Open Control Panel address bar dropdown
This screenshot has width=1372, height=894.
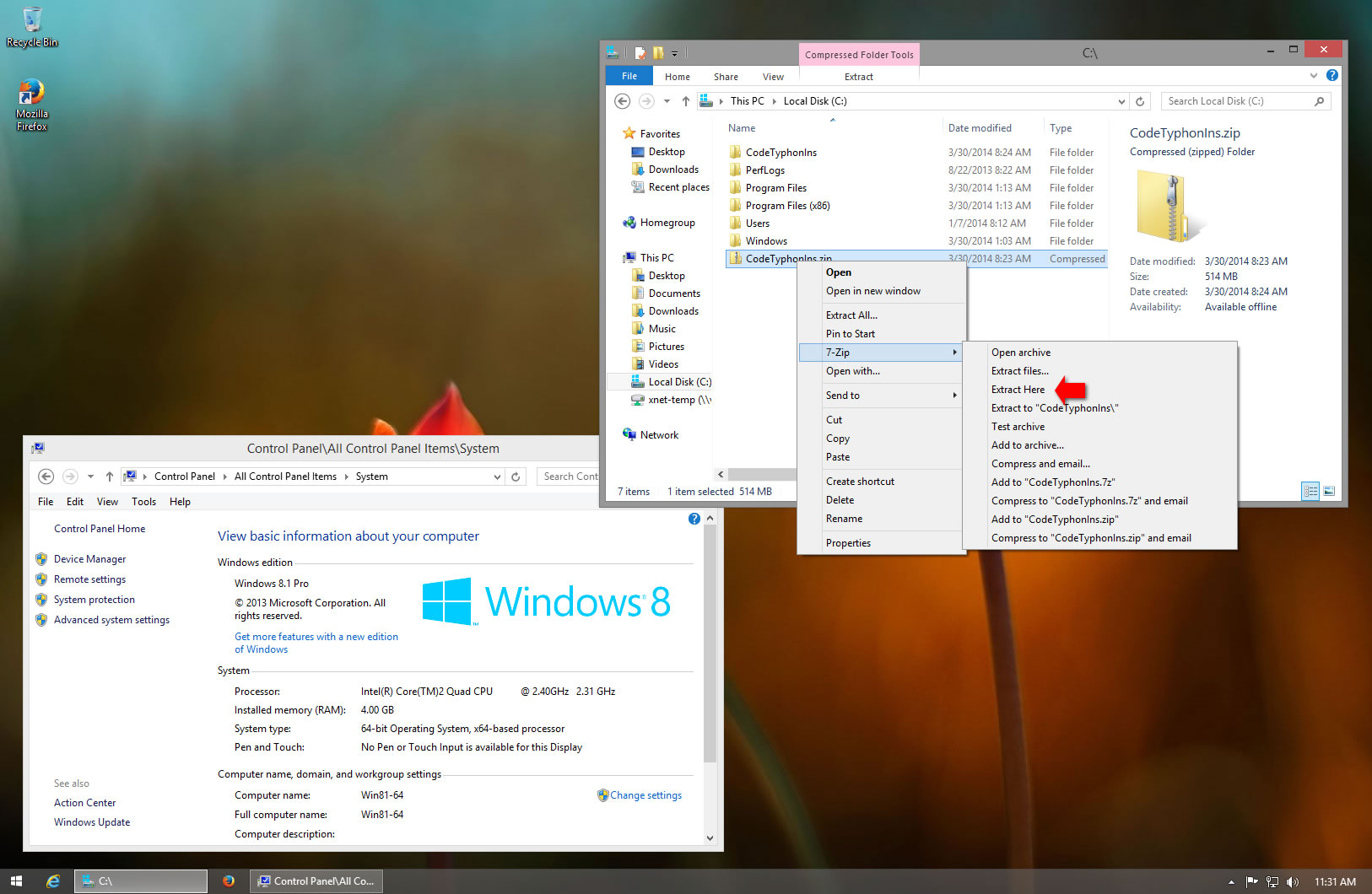pyautogui.click(x=497, y=477)
